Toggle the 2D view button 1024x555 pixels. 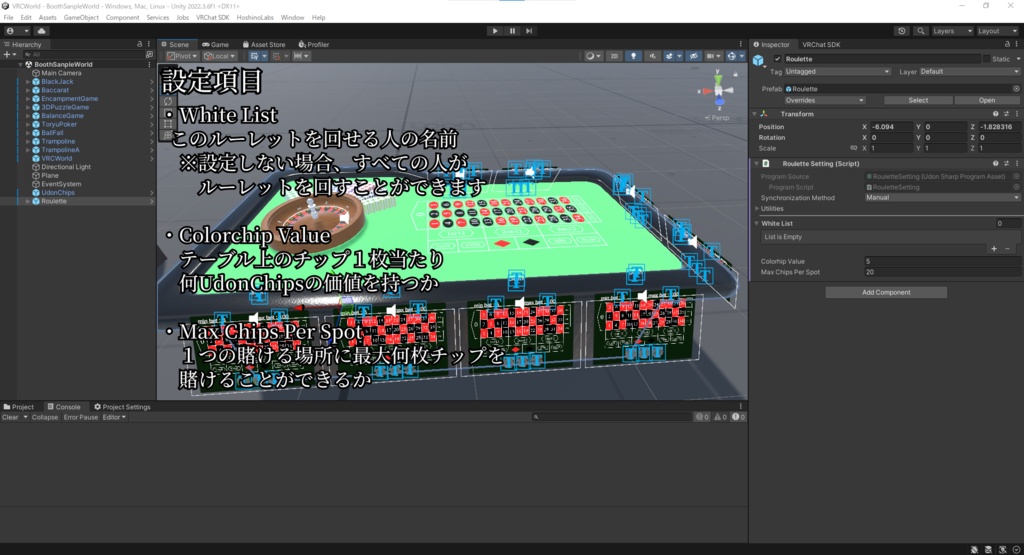(x=614, y=56)
